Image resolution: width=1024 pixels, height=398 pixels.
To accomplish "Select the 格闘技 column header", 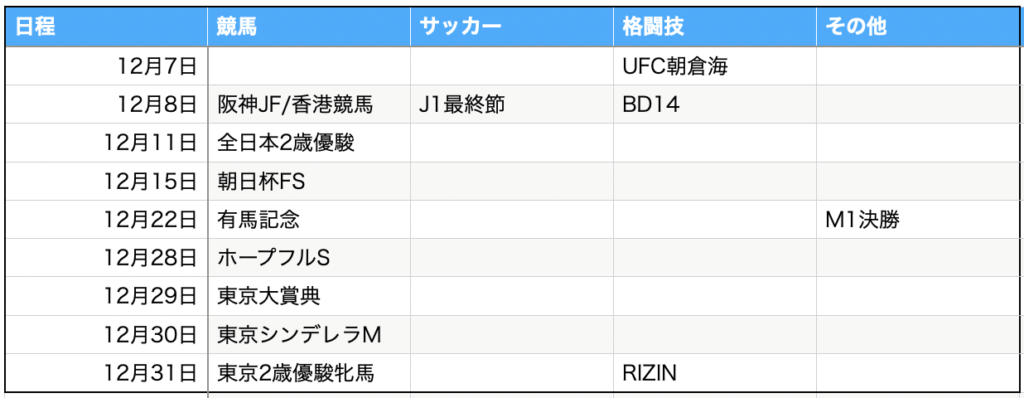I will tap(714, 27).
